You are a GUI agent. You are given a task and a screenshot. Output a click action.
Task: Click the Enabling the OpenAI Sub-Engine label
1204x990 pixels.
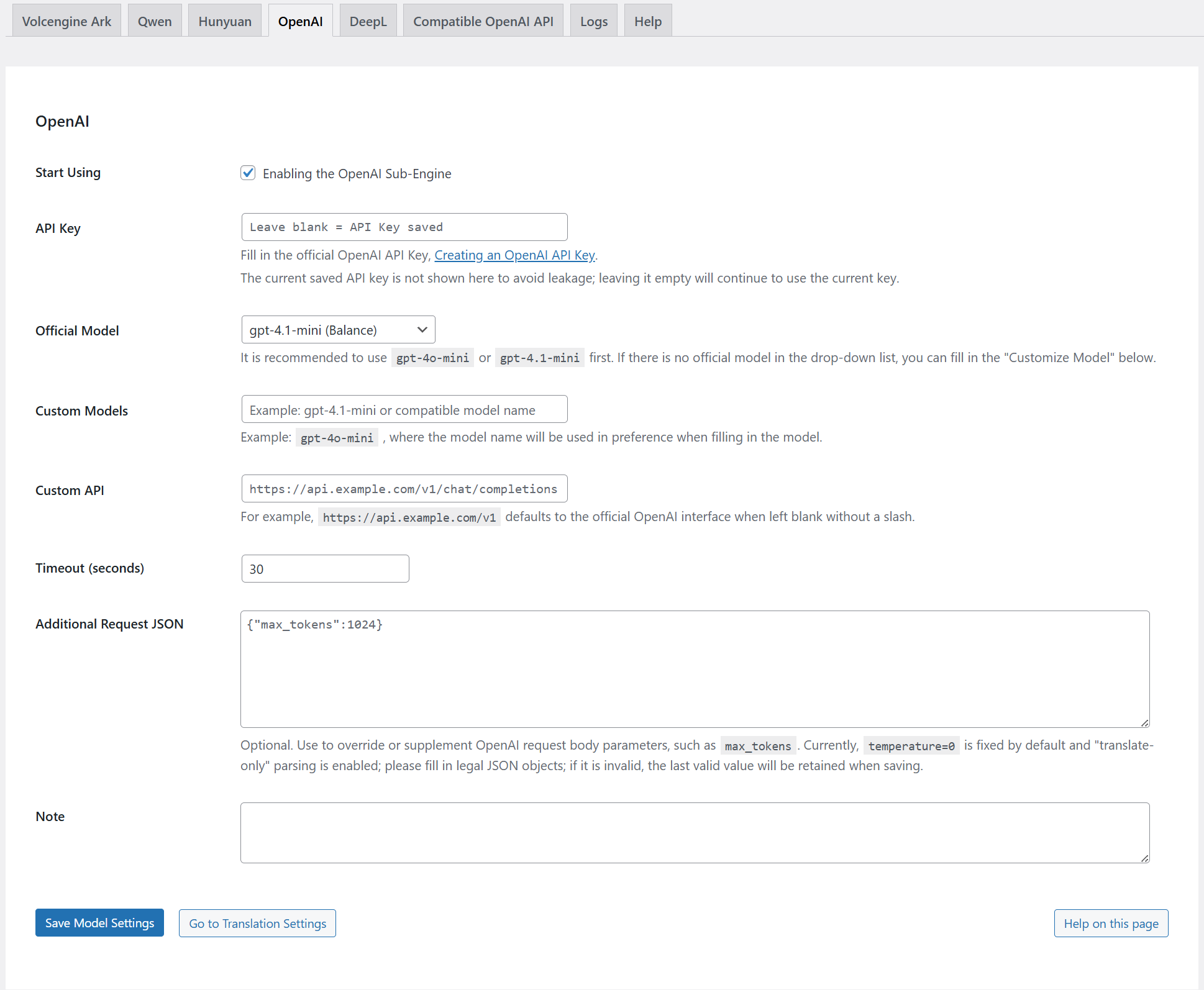(x=357, y=174)
